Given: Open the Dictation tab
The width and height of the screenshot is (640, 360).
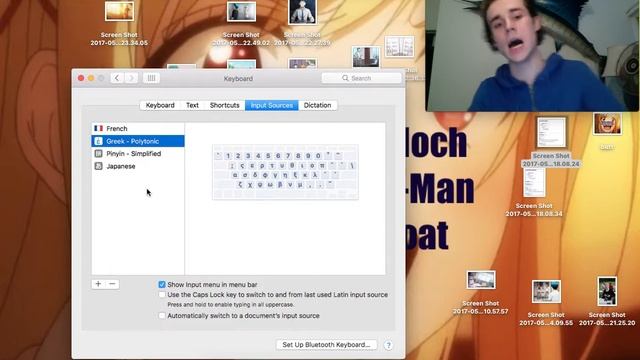Looking at the screenshot, I should pos(317,105).
